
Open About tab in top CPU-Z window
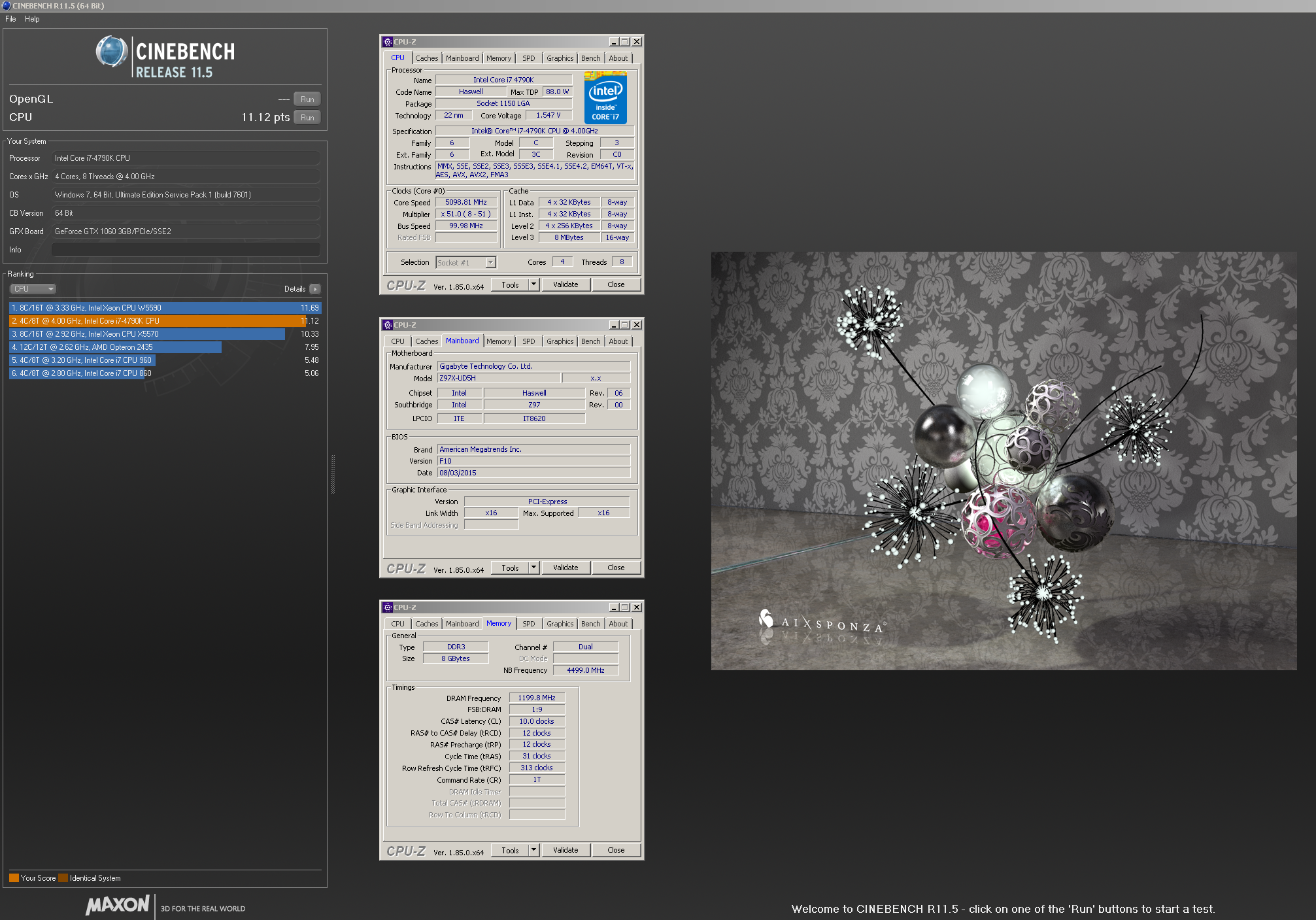618,58
